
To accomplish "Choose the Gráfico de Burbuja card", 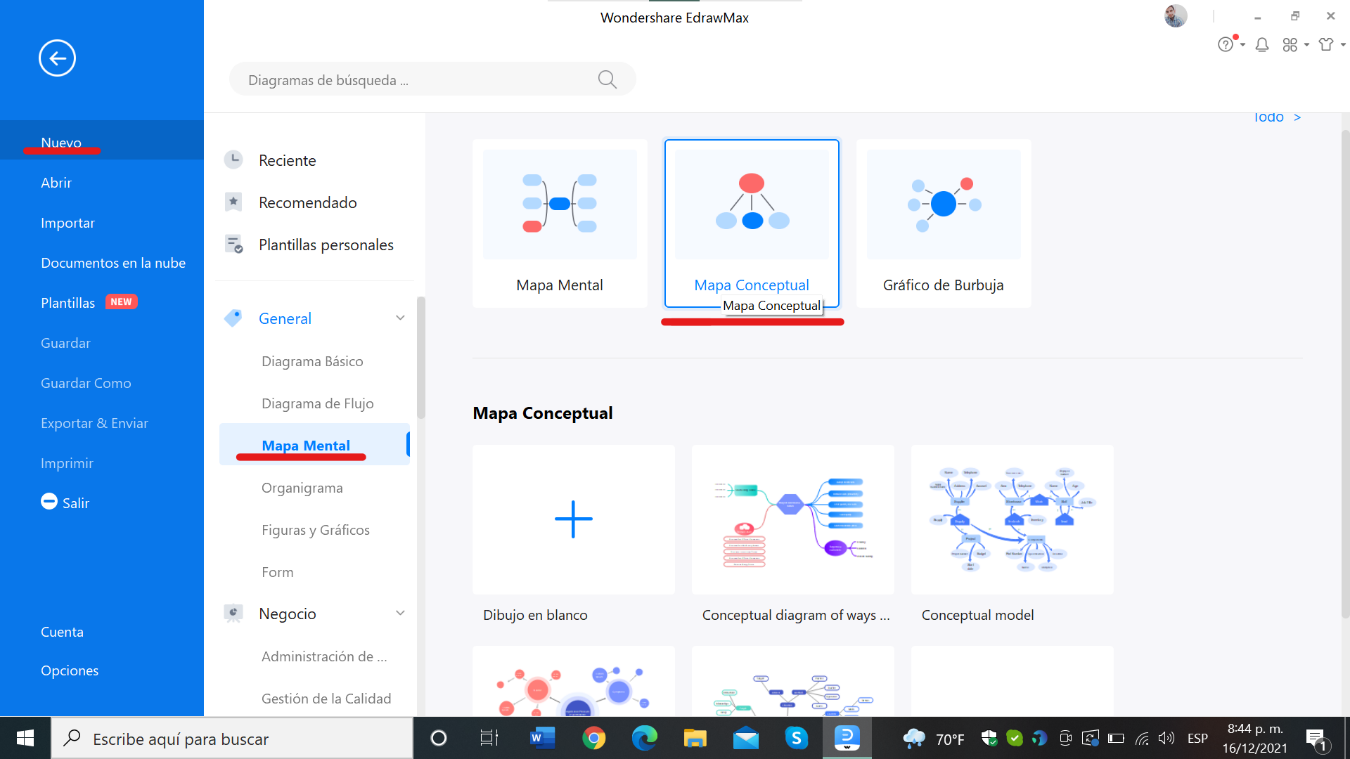I will pyautogui.click(x=943, y=223).
